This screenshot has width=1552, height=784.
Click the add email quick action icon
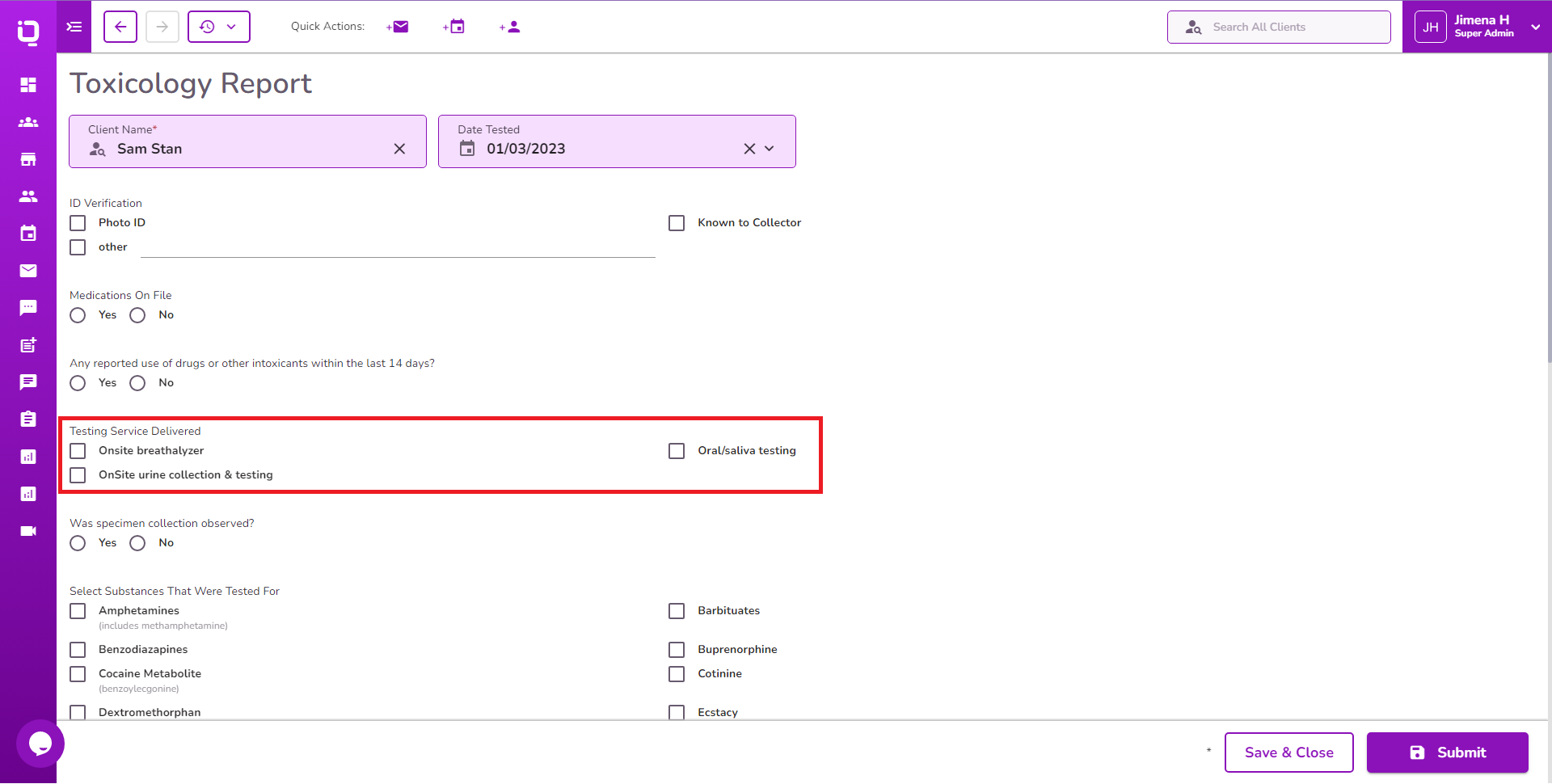[398, 27]
